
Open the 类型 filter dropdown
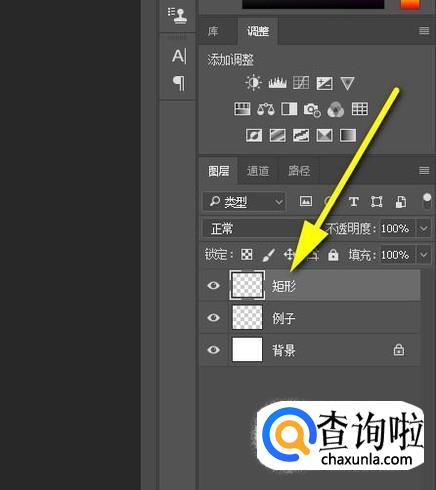click(244, 201)
